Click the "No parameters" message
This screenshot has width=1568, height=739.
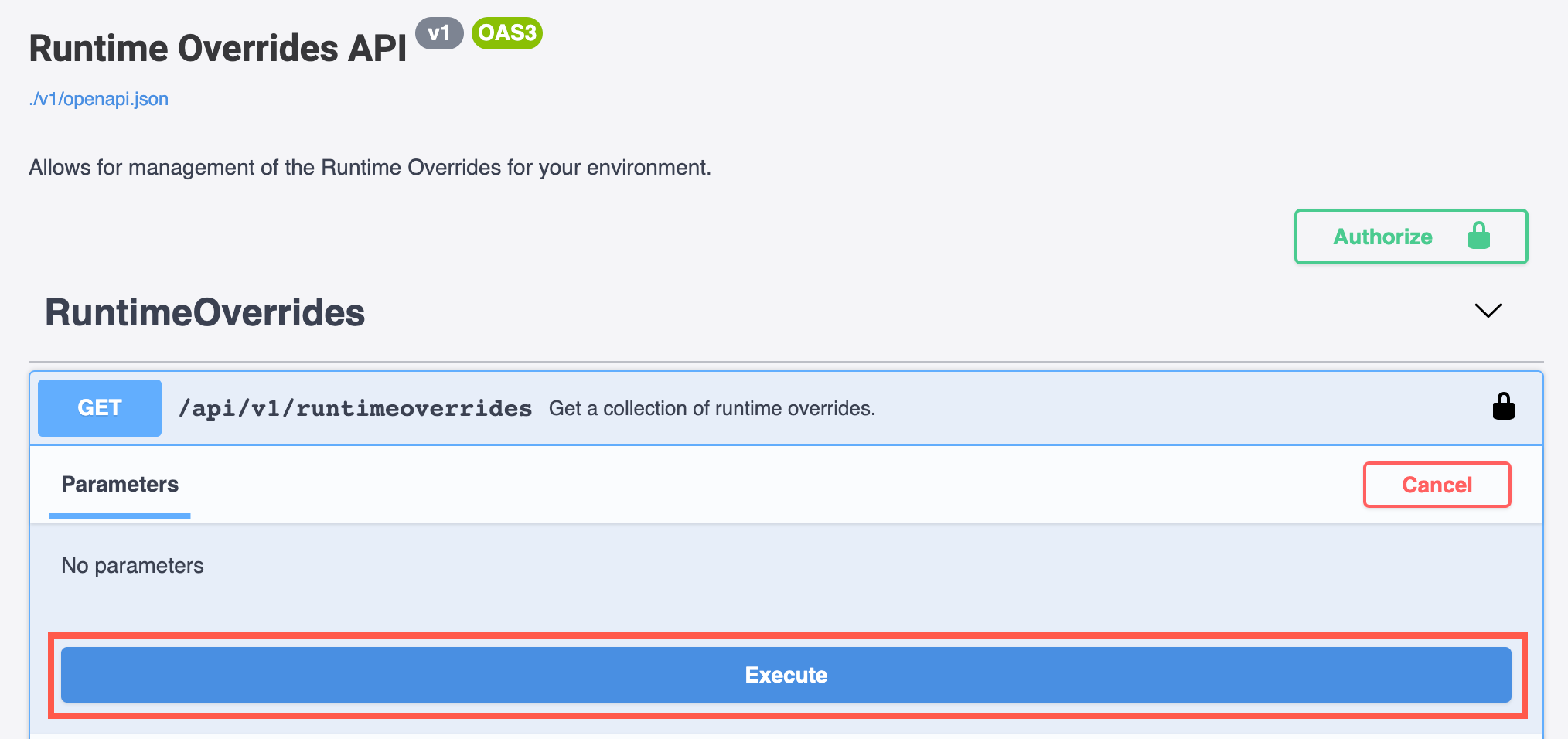tap(132, 566)
